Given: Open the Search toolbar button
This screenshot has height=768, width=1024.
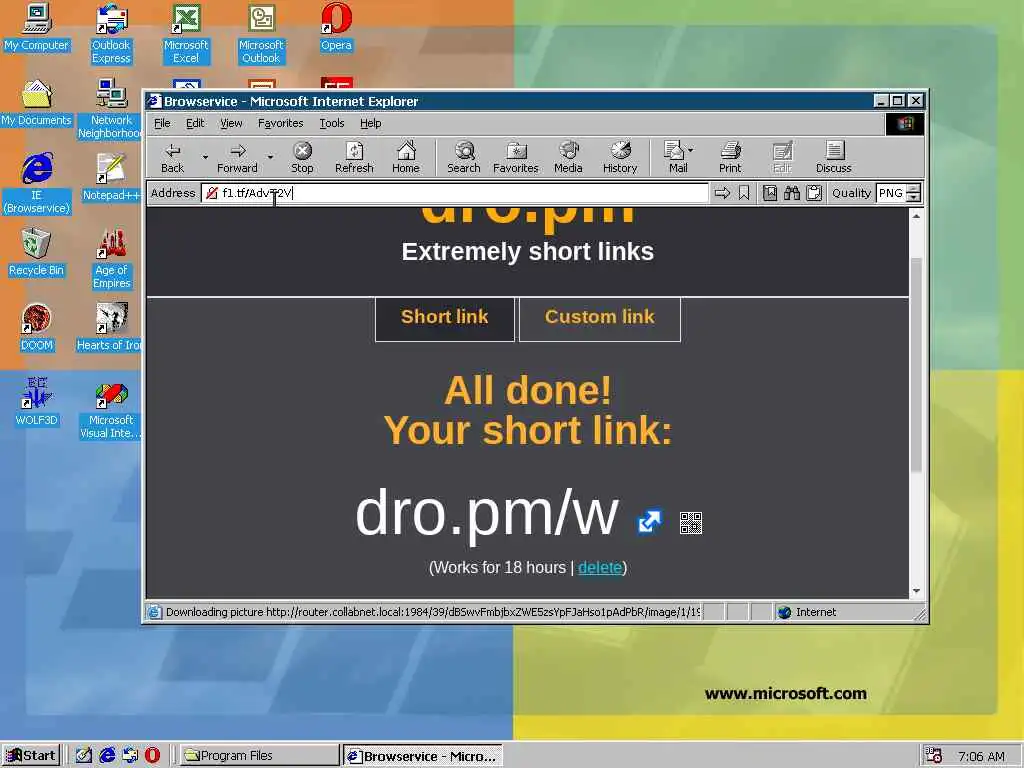Looking at the screenshot, I should point(464,157).
